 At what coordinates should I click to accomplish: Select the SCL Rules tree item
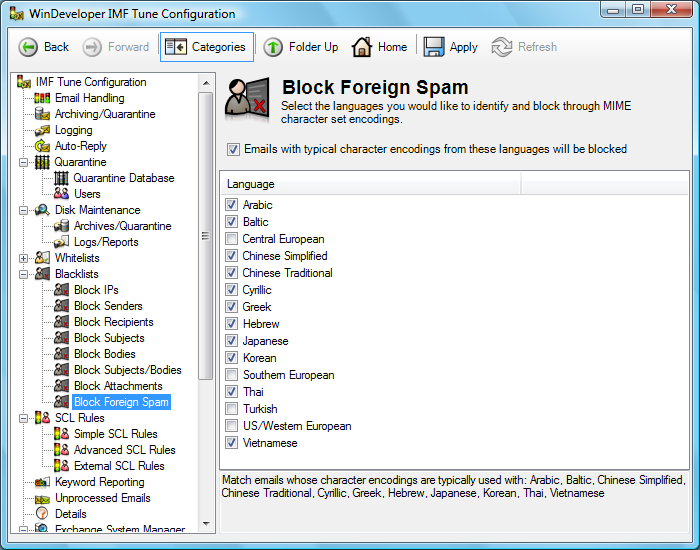click(x=79, y=418)
